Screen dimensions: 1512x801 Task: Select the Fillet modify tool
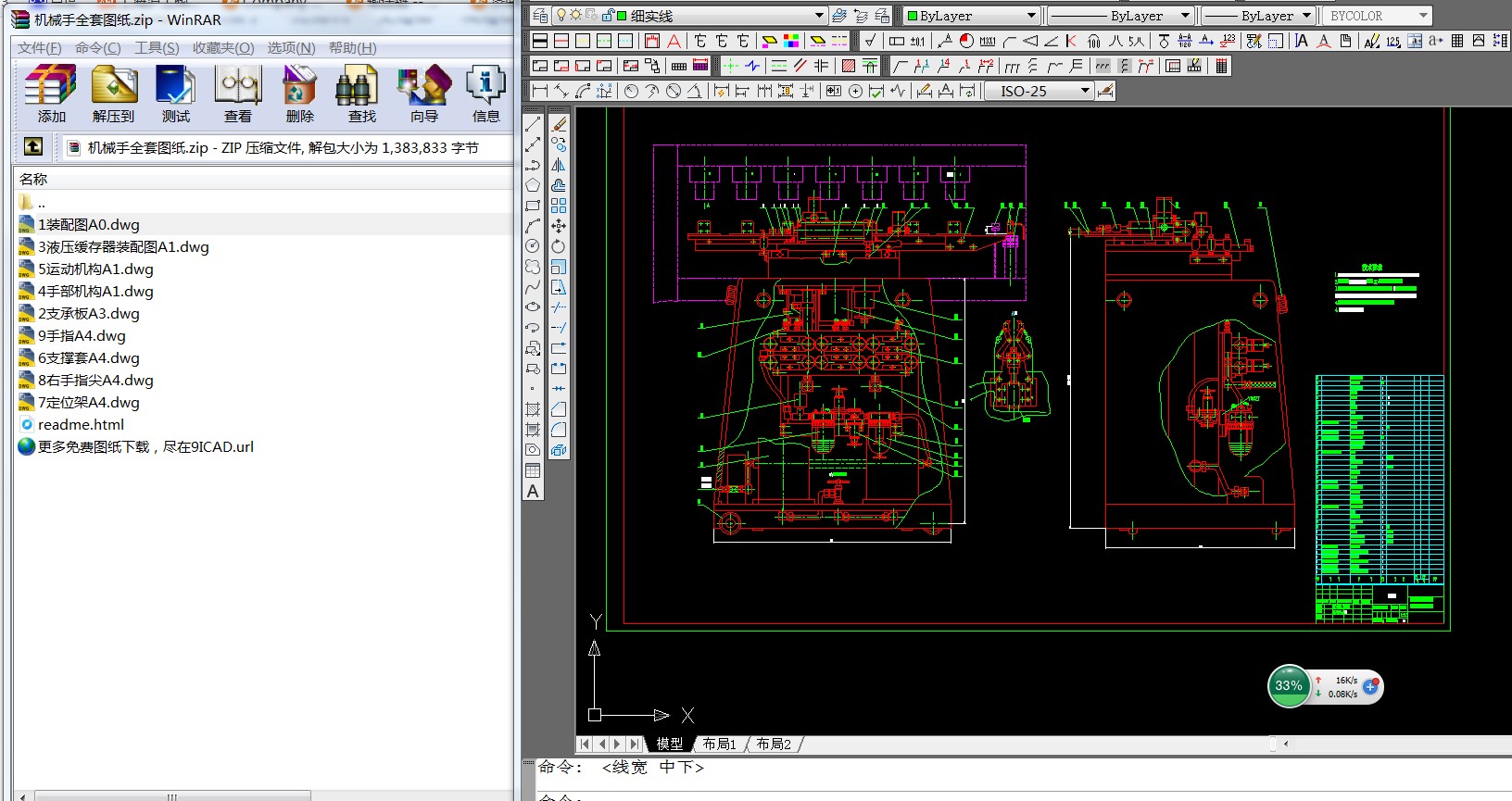(559, 430)
